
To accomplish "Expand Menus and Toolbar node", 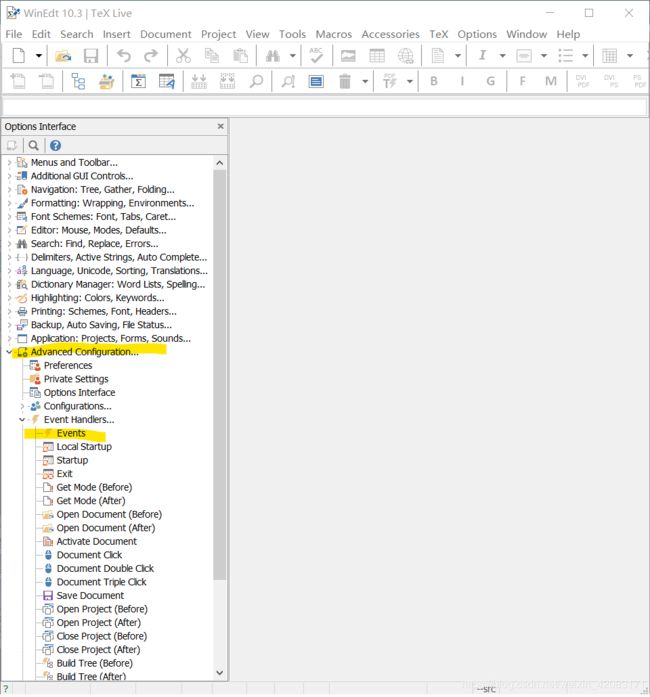I will (x=9, y=163).
